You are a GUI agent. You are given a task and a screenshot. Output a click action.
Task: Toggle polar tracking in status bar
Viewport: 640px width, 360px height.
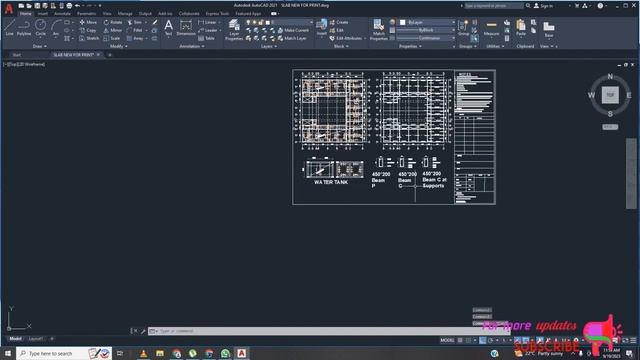tap(491, 340)
